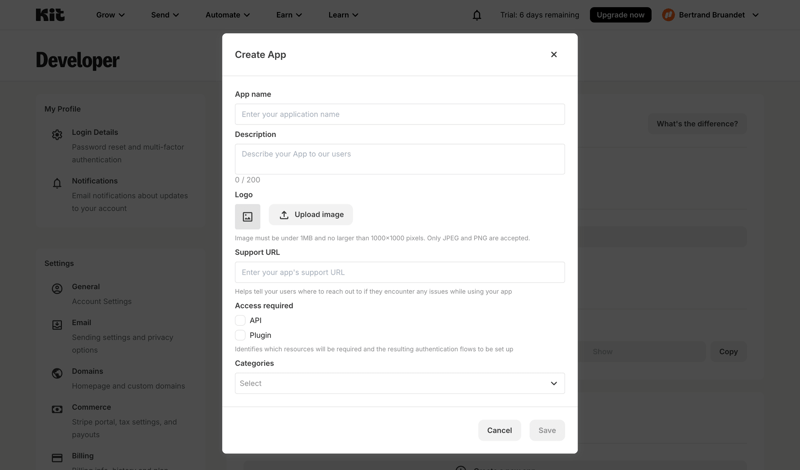Click Bertrand Bruandet's avatar icon

[x=668, y=15]
